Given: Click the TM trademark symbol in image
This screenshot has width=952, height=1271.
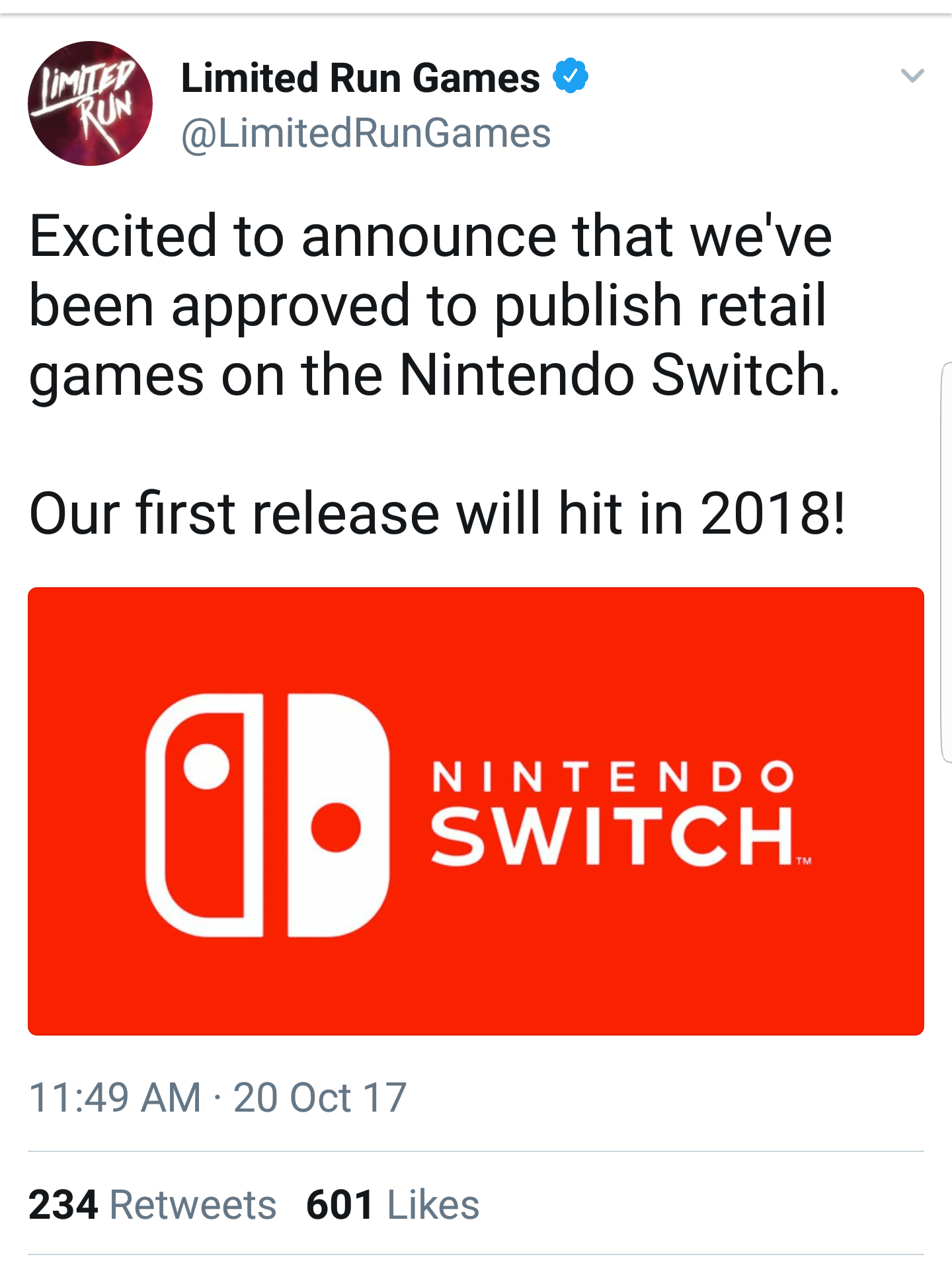Looking at the screenshot, I should tap(803, 861).
